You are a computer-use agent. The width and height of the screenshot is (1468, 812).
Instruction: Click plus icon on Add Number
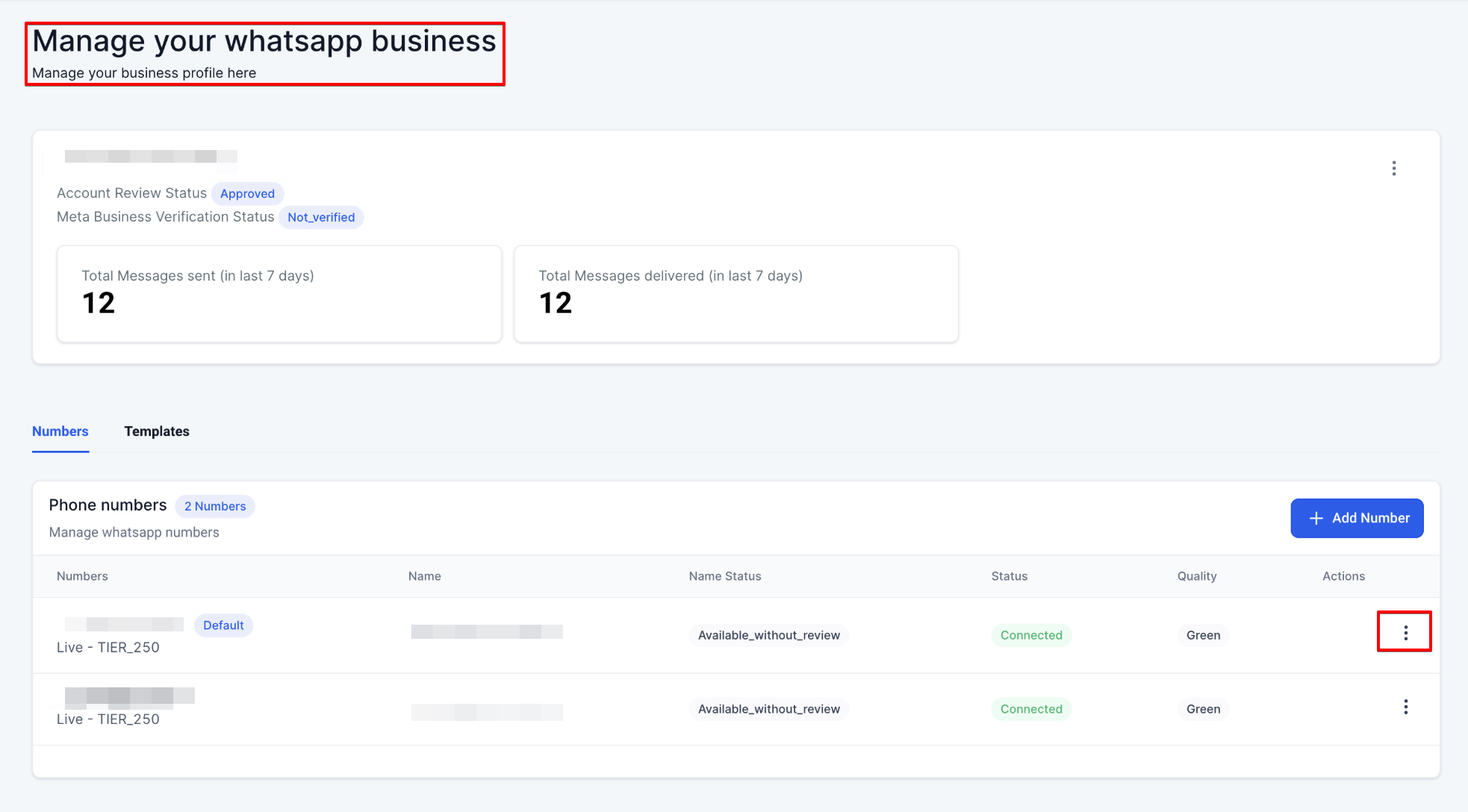click(x=1316, y=518)
